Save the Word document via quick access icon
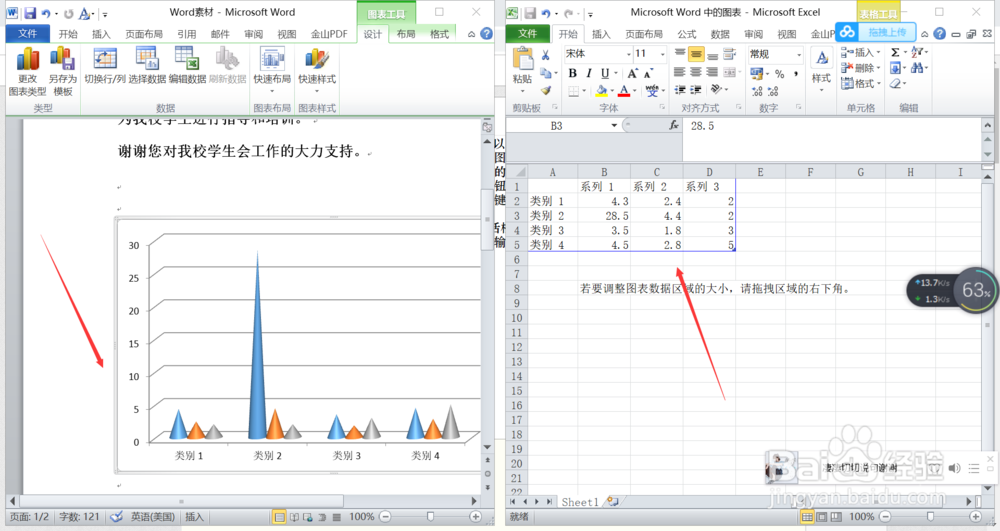1000x531 pixels. (30, 13)
